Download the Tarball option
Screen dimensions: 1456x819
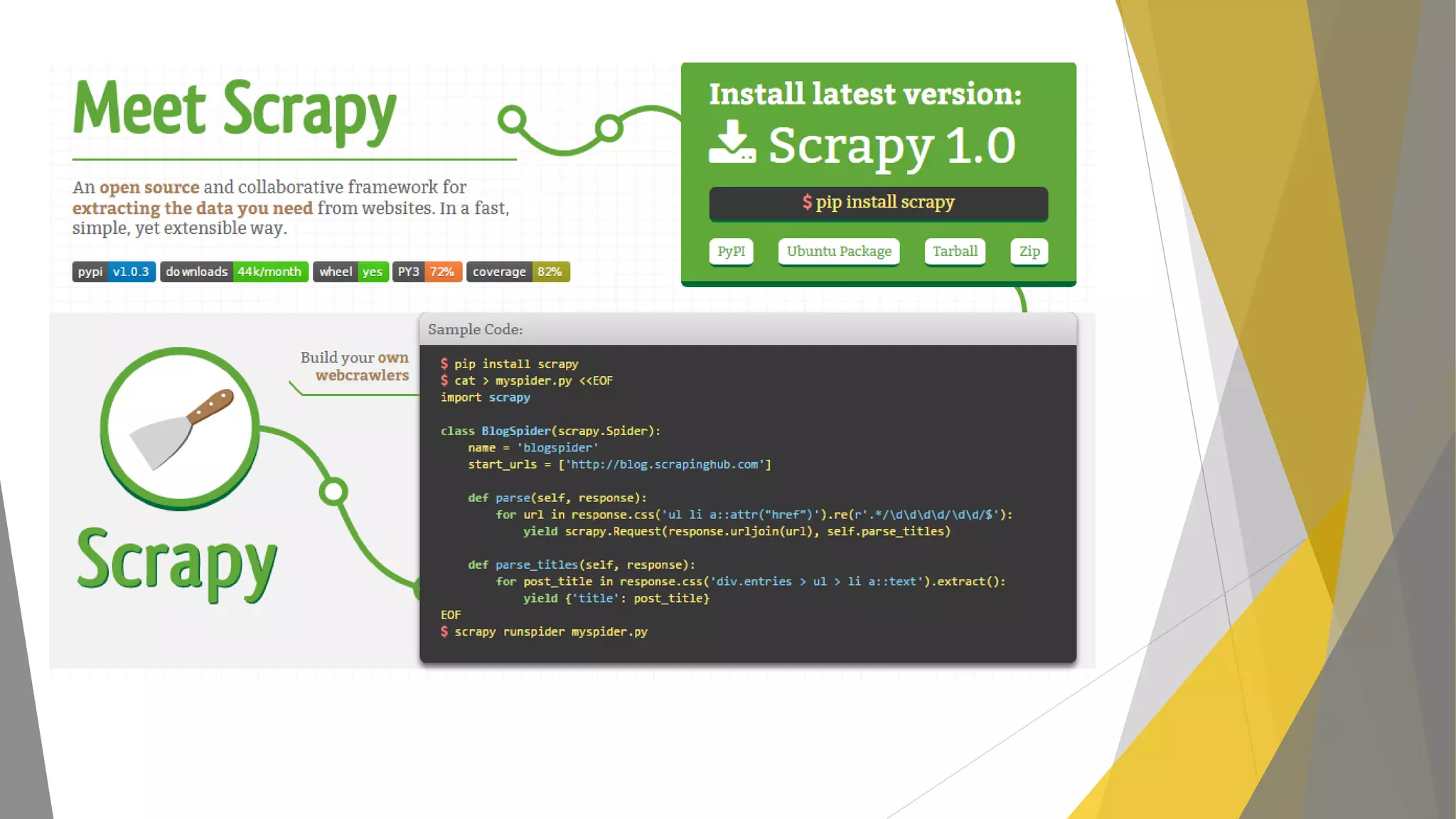pos(955,252)
